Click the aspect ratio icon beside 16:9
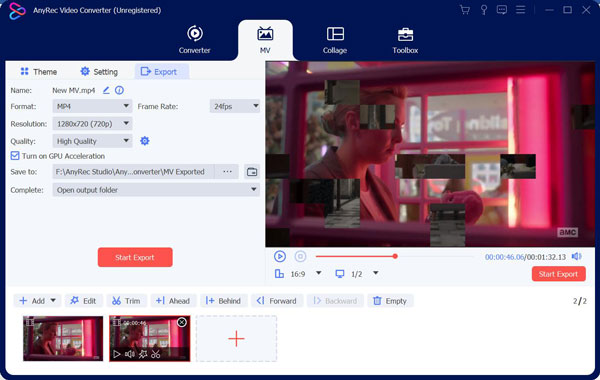Image resolution: width=600 pixels, height=380 pixels. pos(279,274)
